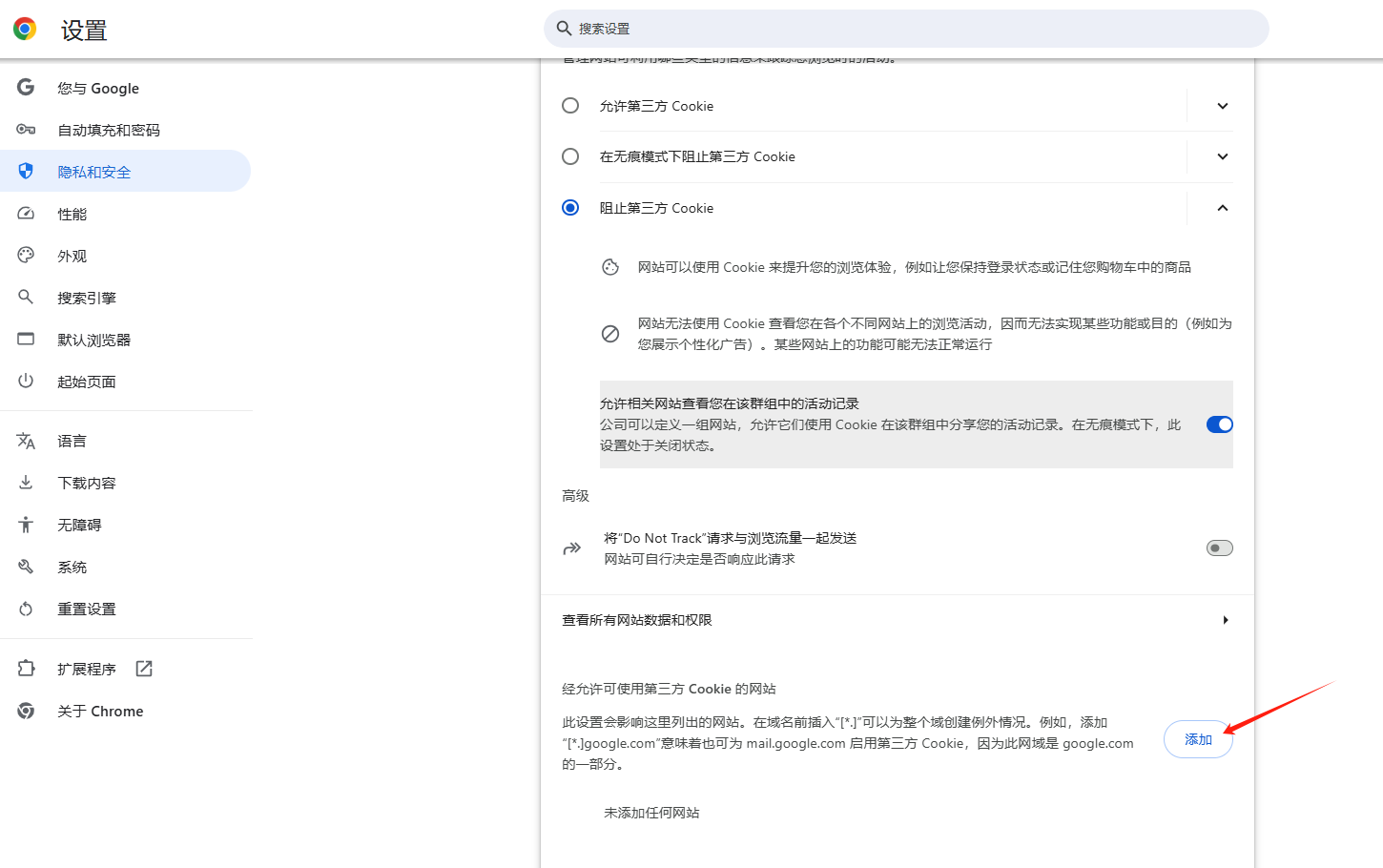Click the Google G icon in sidebar
The height and width of the screenshot is (868, 1383).
(x=26, y=88)
